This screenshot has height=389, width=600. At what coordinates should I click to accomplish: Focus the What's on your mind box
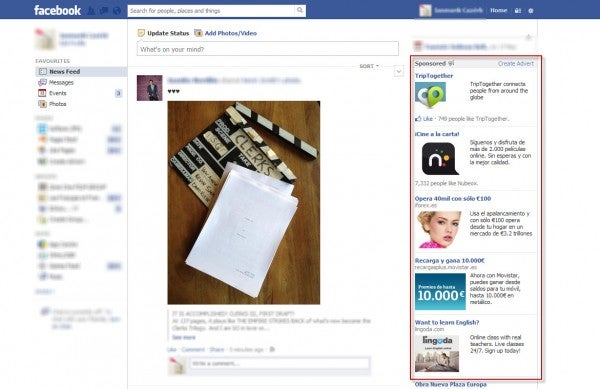267,49
